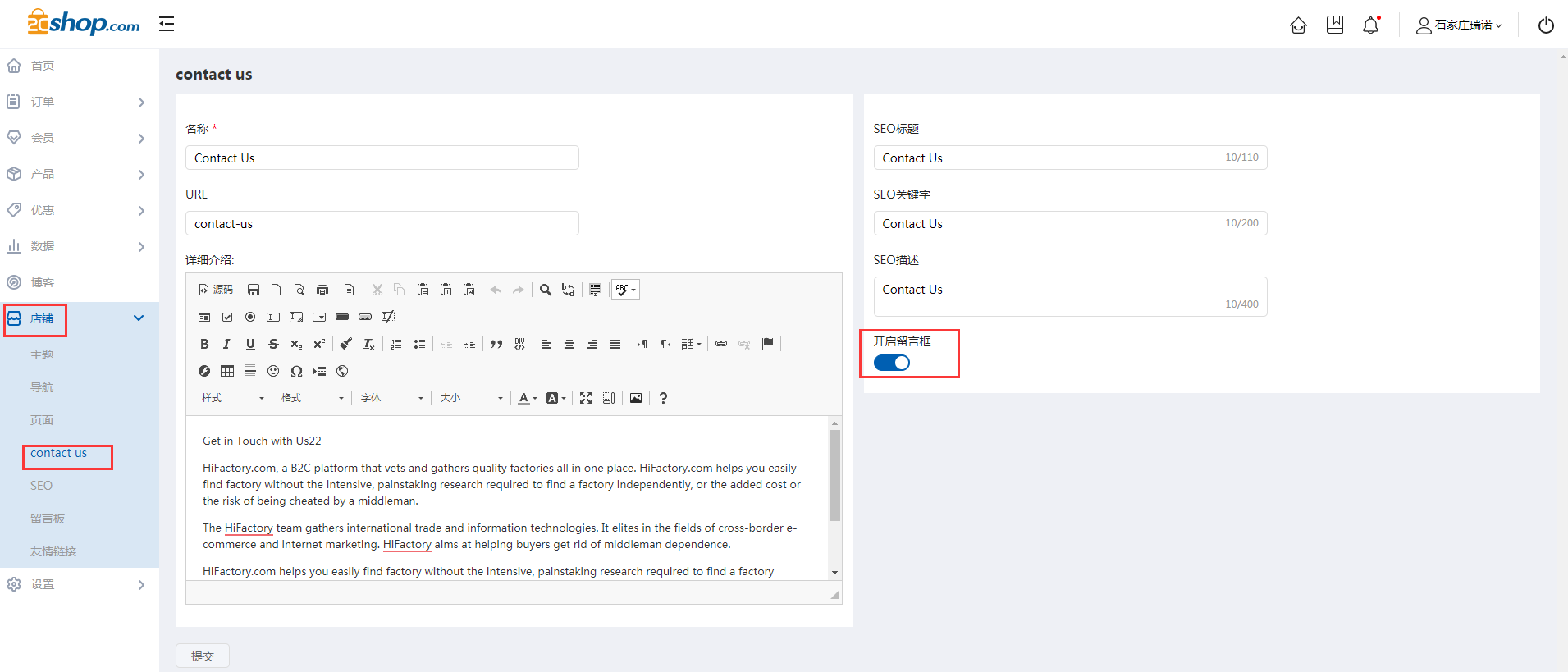This screenshot has width=1568, height=672.
Task: Toggle superscript formatting
Action: pos(319,344)
